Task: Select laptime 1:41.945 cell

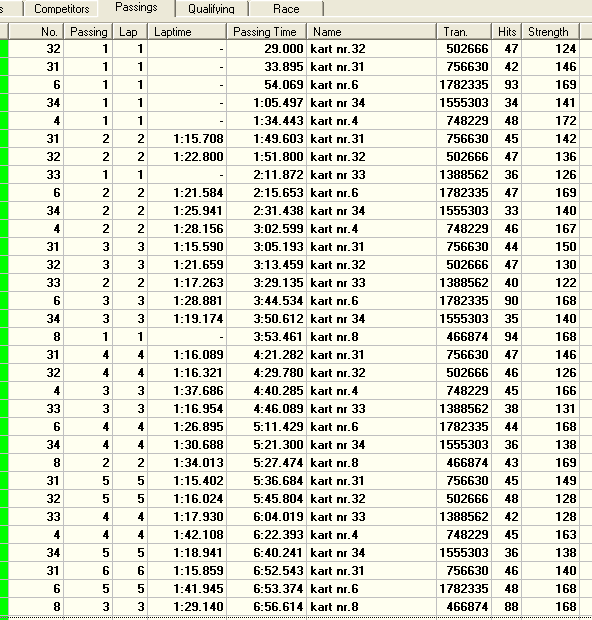Action: point(187,588)
